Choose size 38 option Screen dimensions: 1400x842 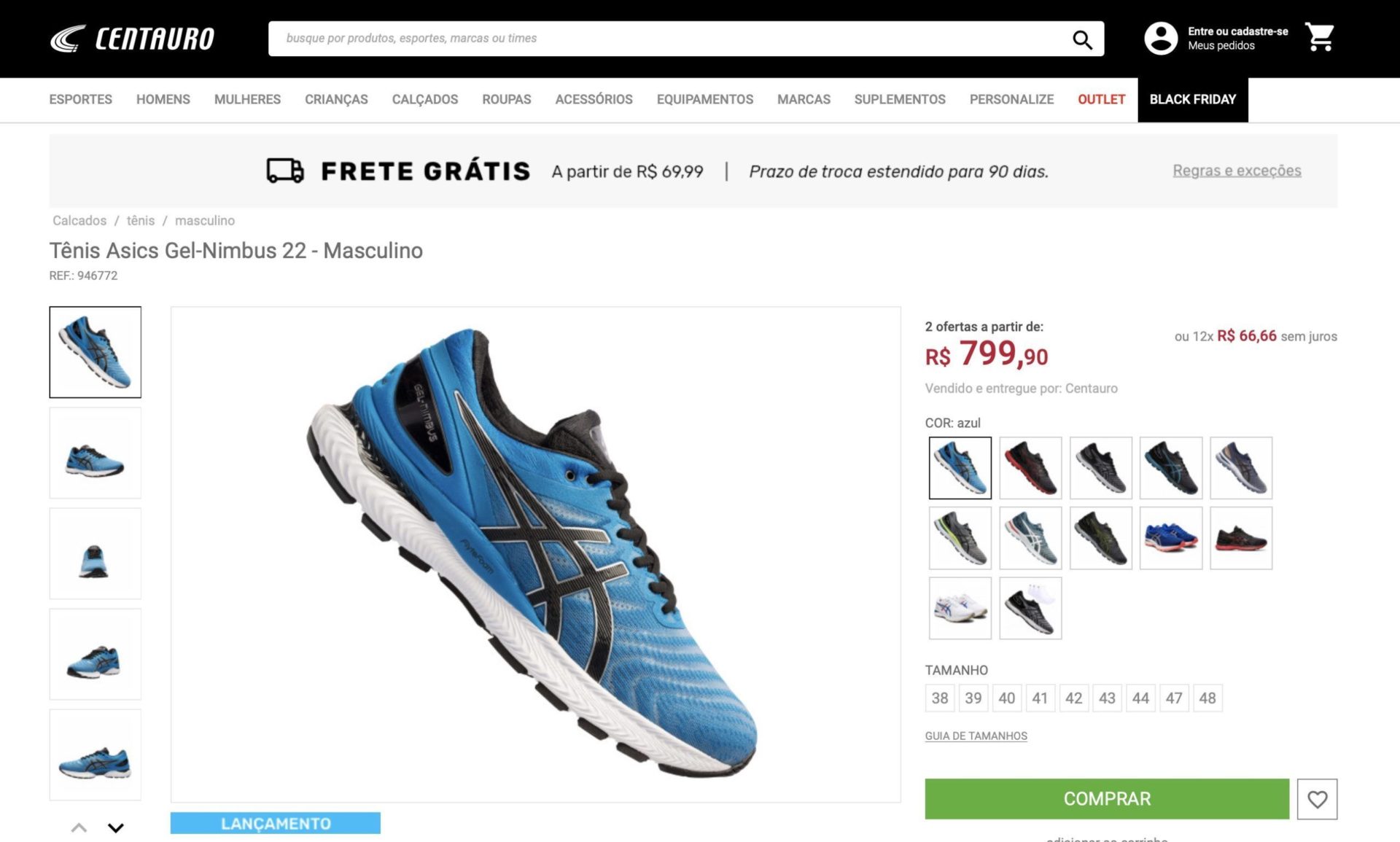(940, 698)
